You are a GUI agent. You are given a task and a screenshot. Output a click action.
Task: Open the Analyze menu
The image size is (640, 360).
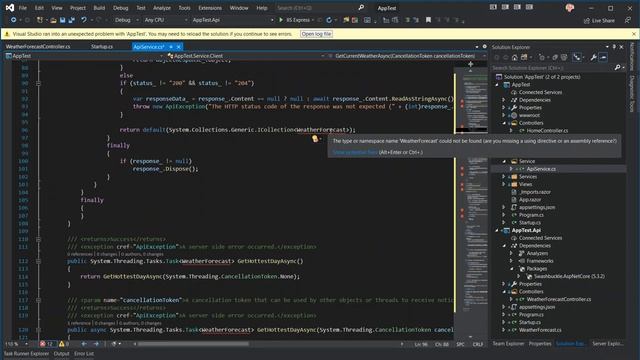click(x=162, y=8)
